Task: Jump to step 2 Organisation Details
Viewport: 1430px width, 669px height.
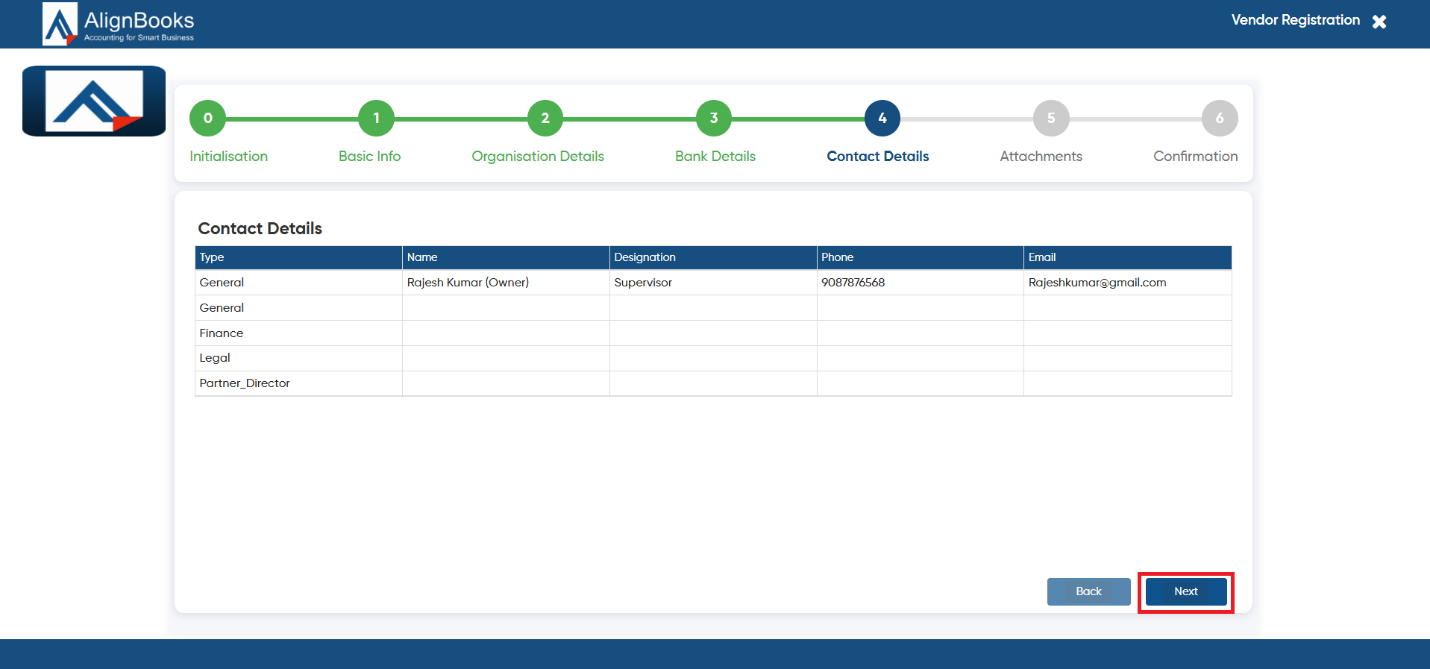Action: tap(545, 118)
